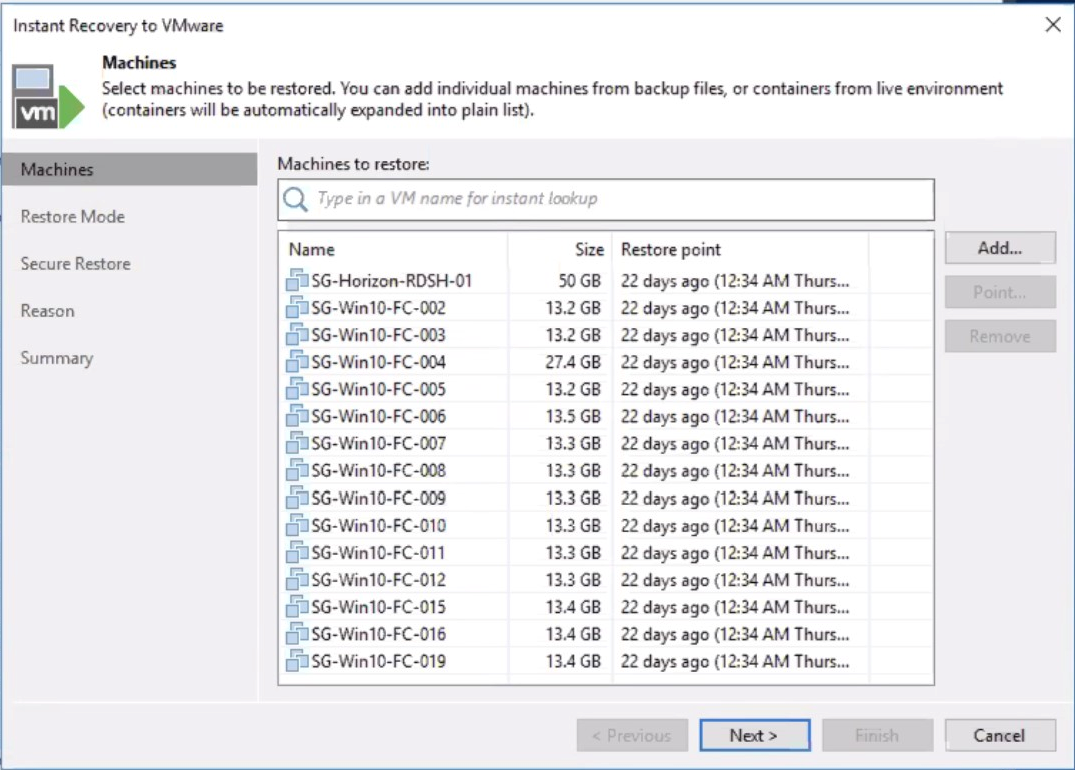Screen dimensions: 1075x770
Task: Jump to the Summary wizard step
Action: click(x=57, y=358)
